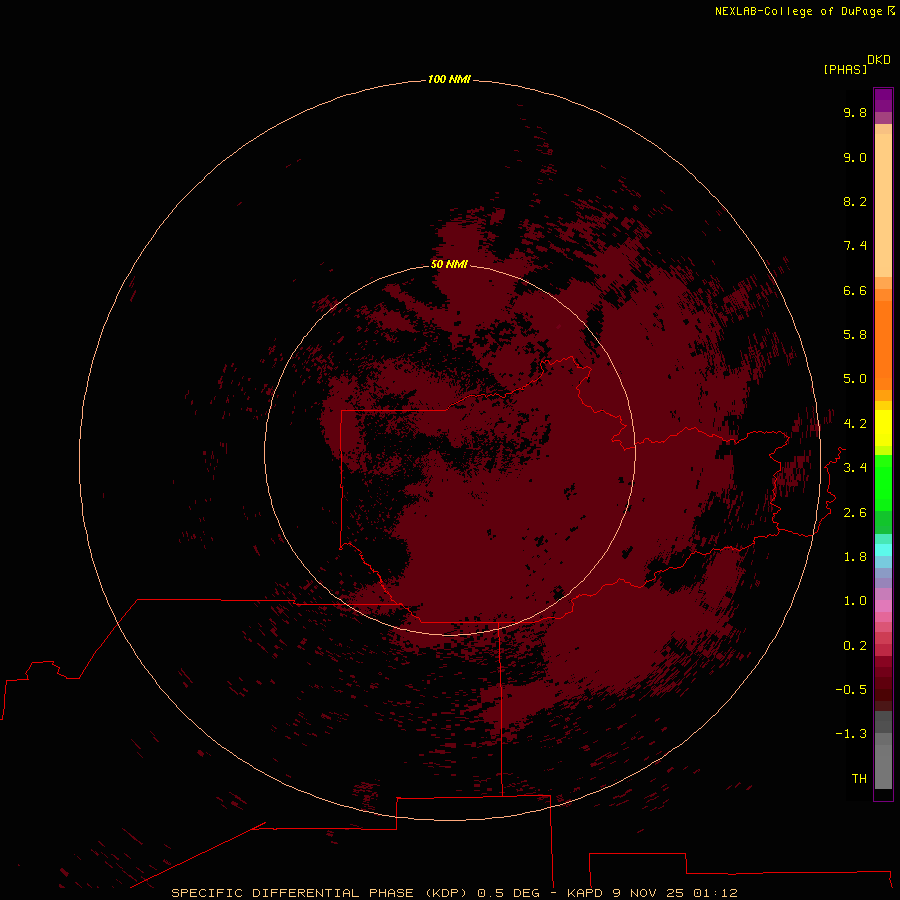The width and height of the screenshot is (900, 900).
Task: Click the 7.4 value on the color scale
Action: tap(855, 246)
